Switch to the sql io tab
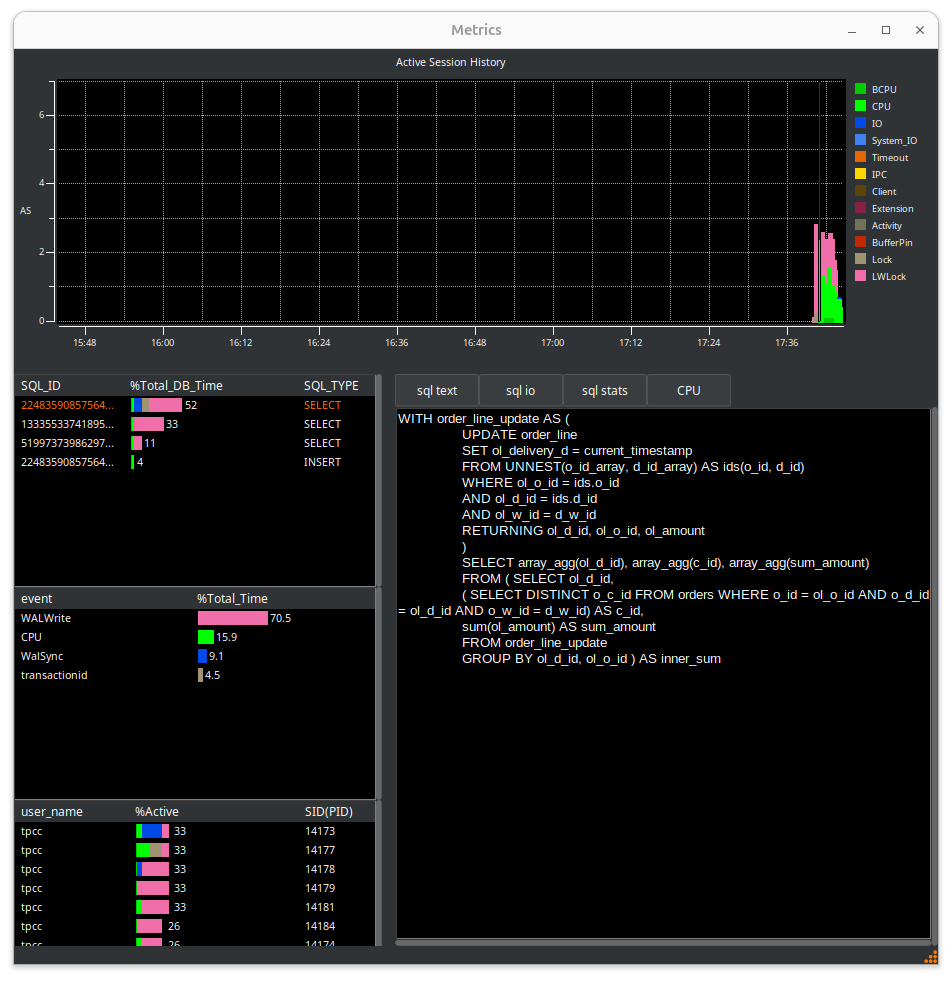 pyautogui.click(x=520, y=390)
